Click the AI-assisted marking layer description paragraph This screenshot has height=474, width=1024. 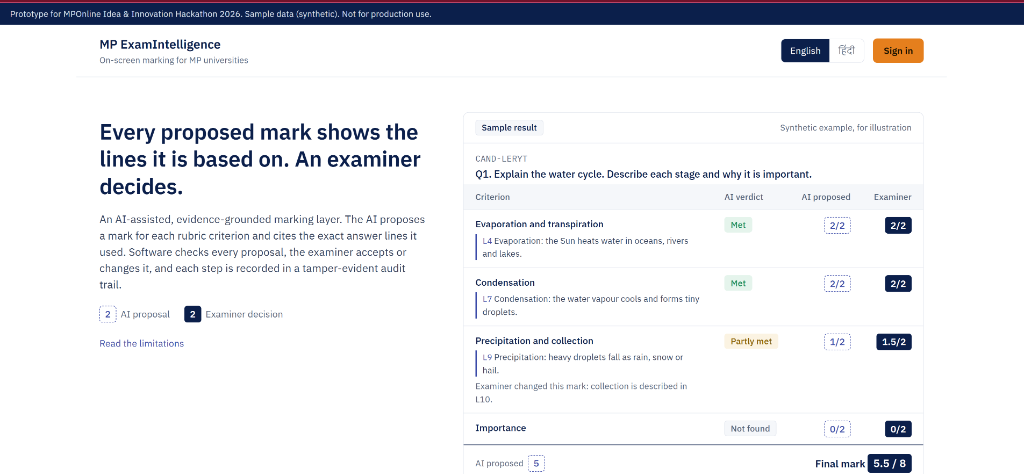pyautogui.click(x=262, y=252)
